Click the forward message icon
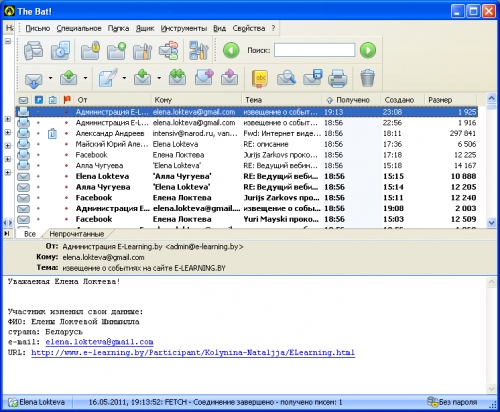The width and height of the screenshot is (500, 412). (204, 78)
